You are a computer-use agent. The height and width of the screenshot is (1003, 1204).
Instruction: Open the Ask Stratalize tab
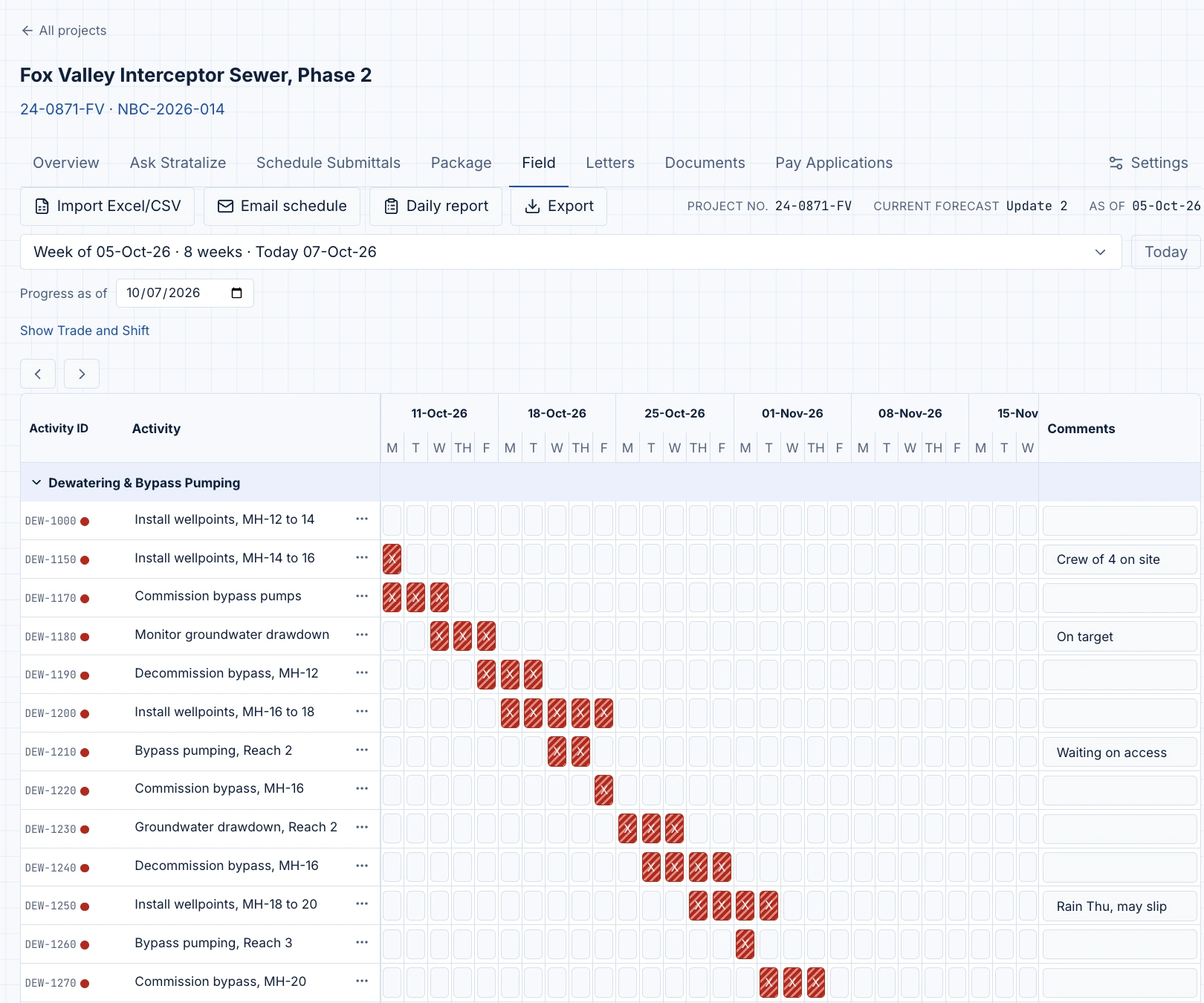[x=178, y=163]
